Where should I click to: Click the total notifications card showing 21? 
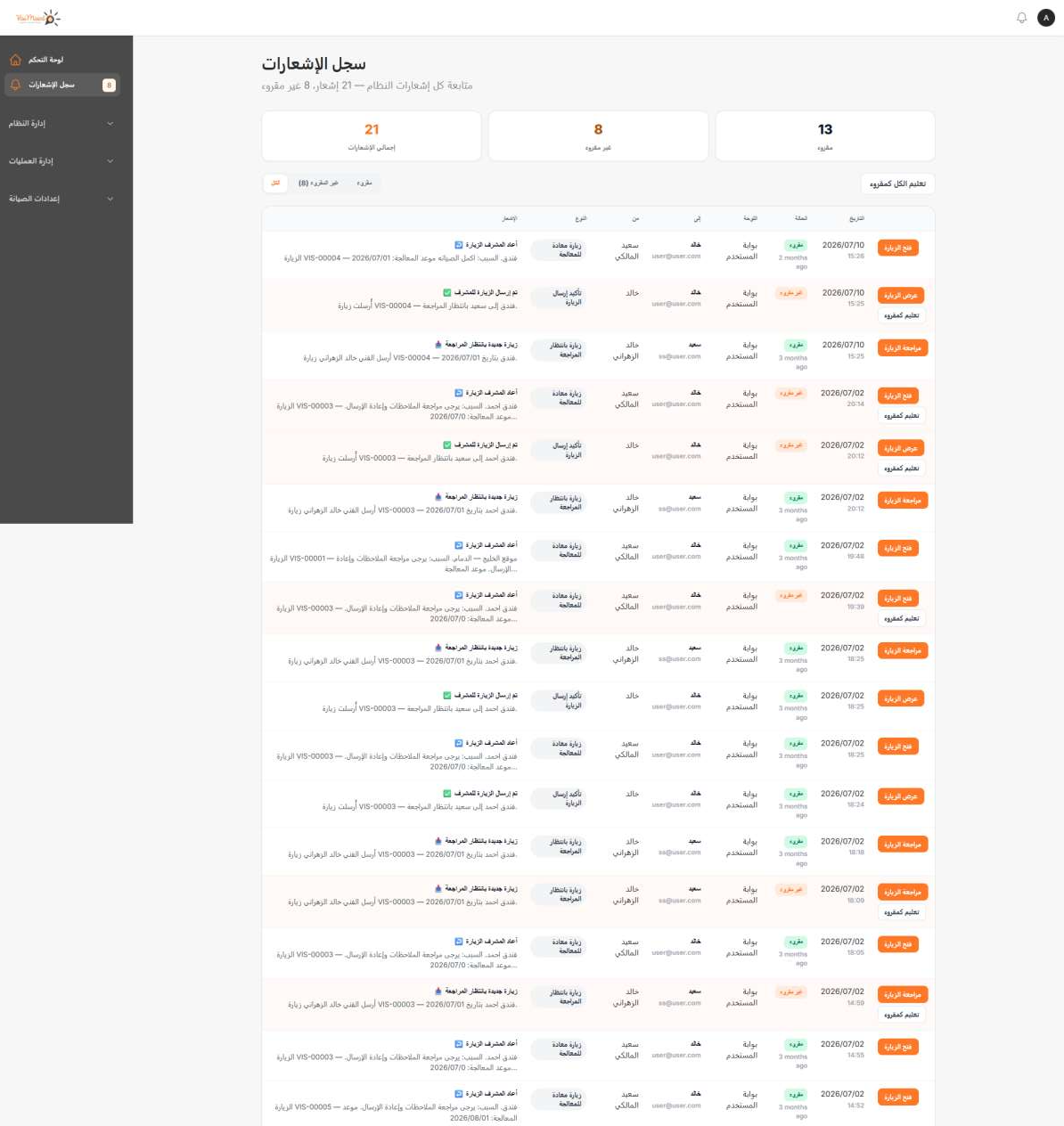[x=372, y=136]
